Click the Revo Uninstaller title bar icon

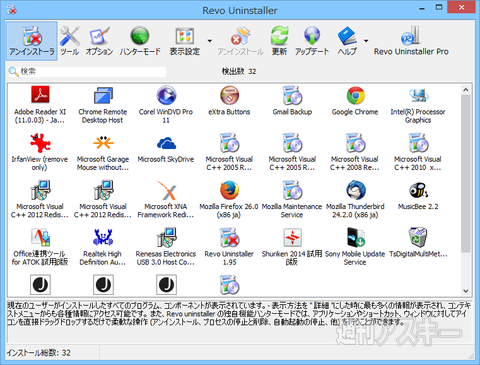click(x=12, y=10)
